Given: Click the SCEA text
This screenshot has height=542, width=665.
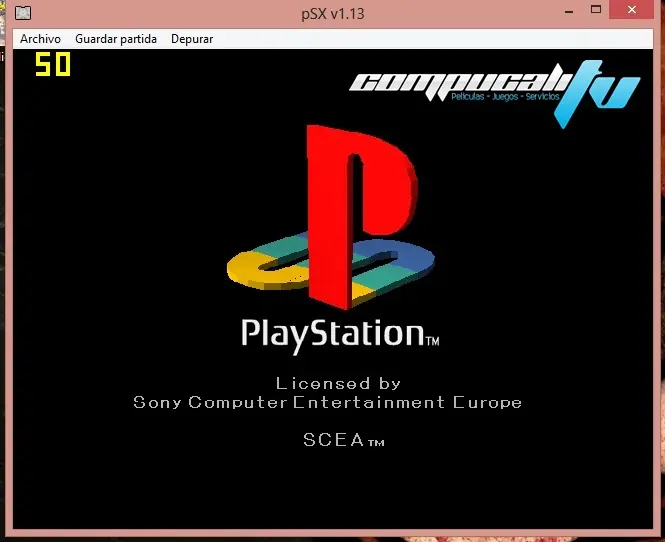Looking at the screenshot, I should pos(344,440).
